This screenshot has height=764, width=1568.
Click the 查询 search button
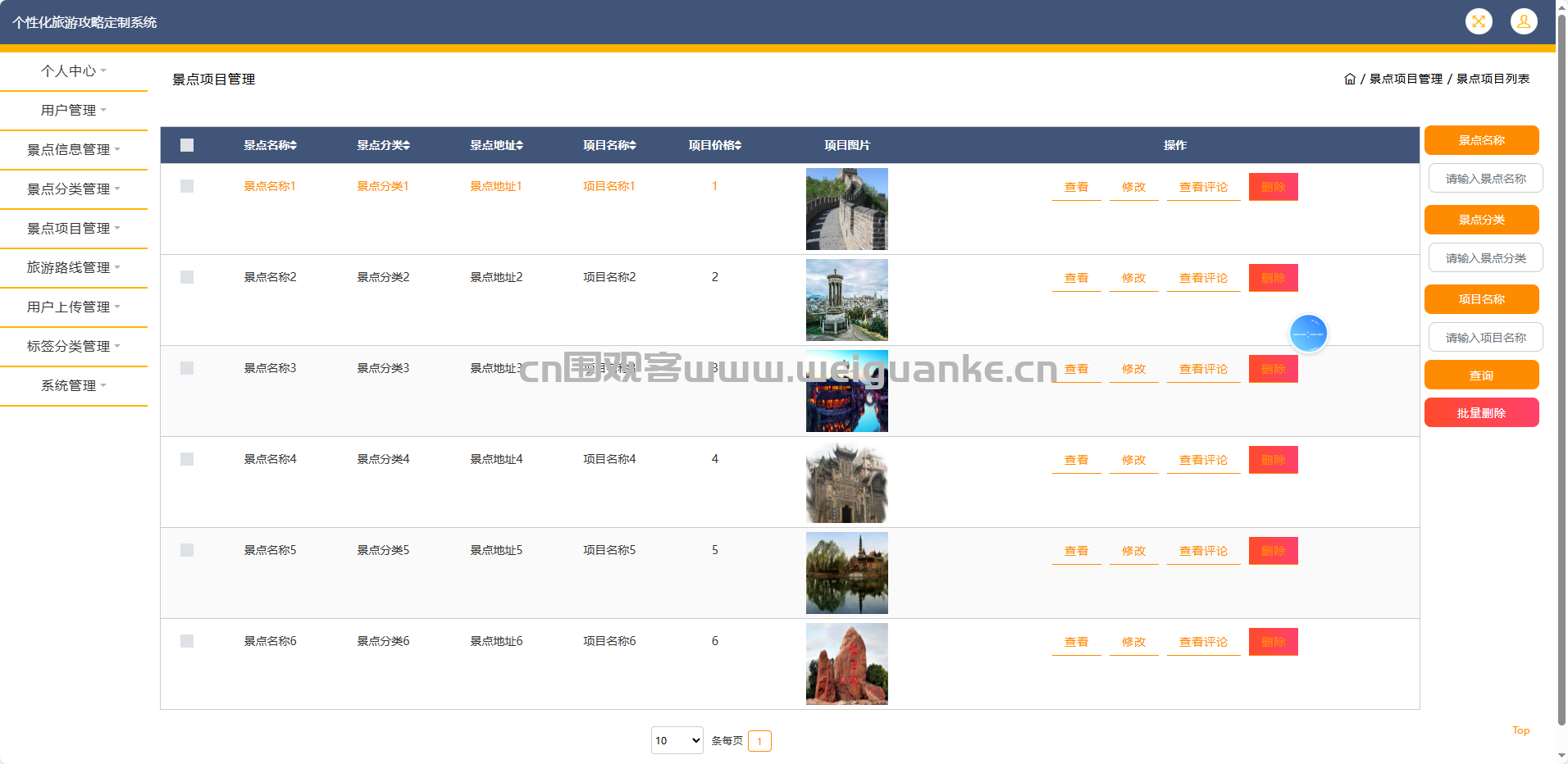(x=1481, y=375)
